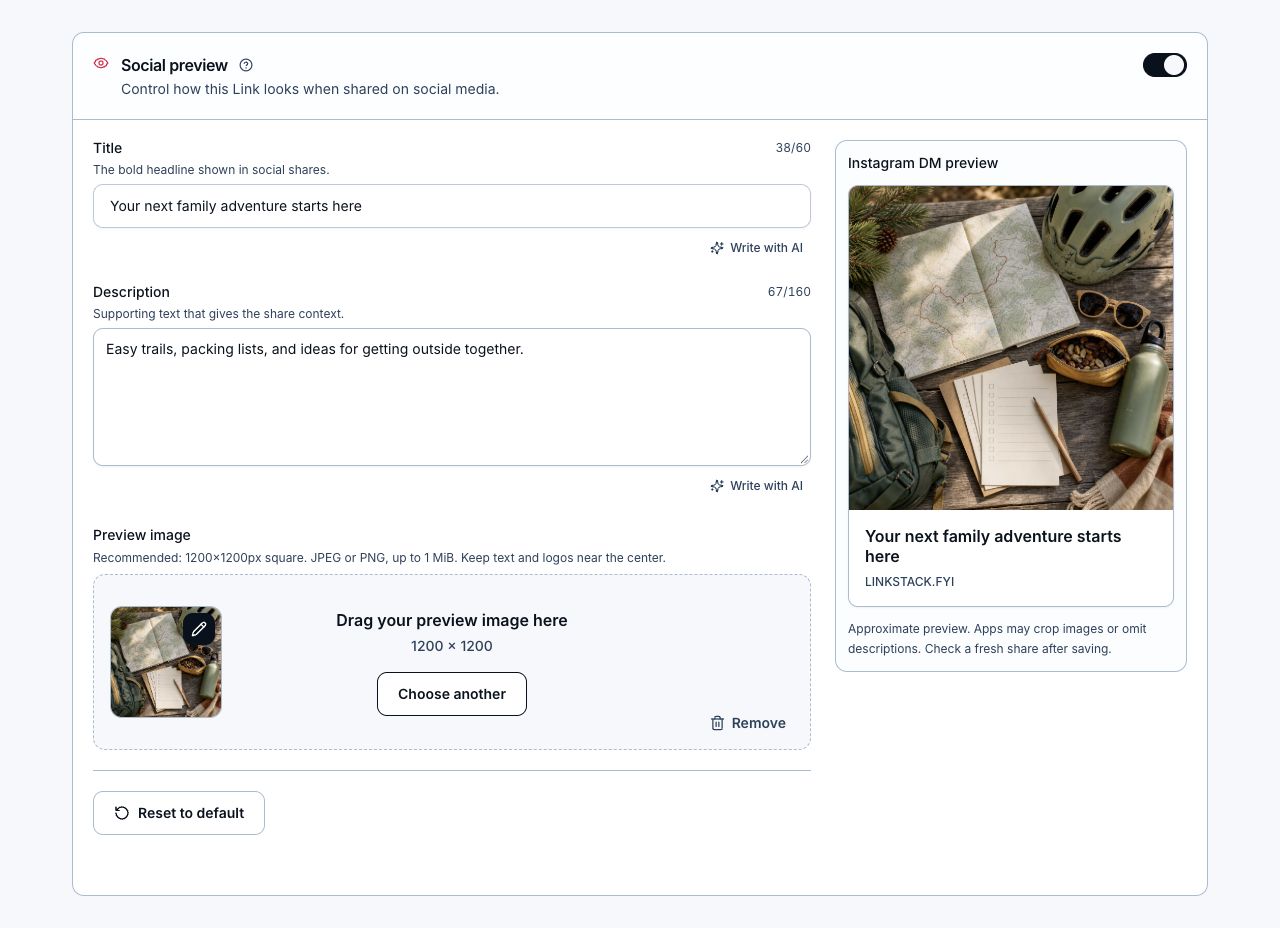This screenshot has width=1280, height=928.
Task: Click the Remove label for the preview image
Action: click(x=758, y=723)
